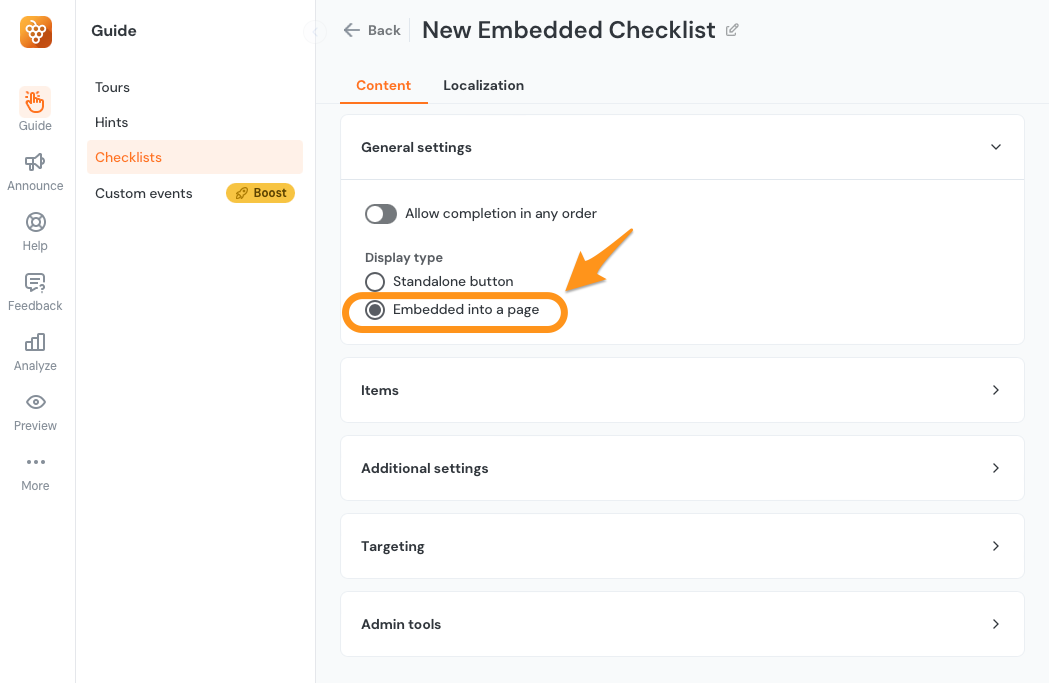Screen dimensions: 1049x683
Task: Expand the Targeting section
Action: pos(996,546)
